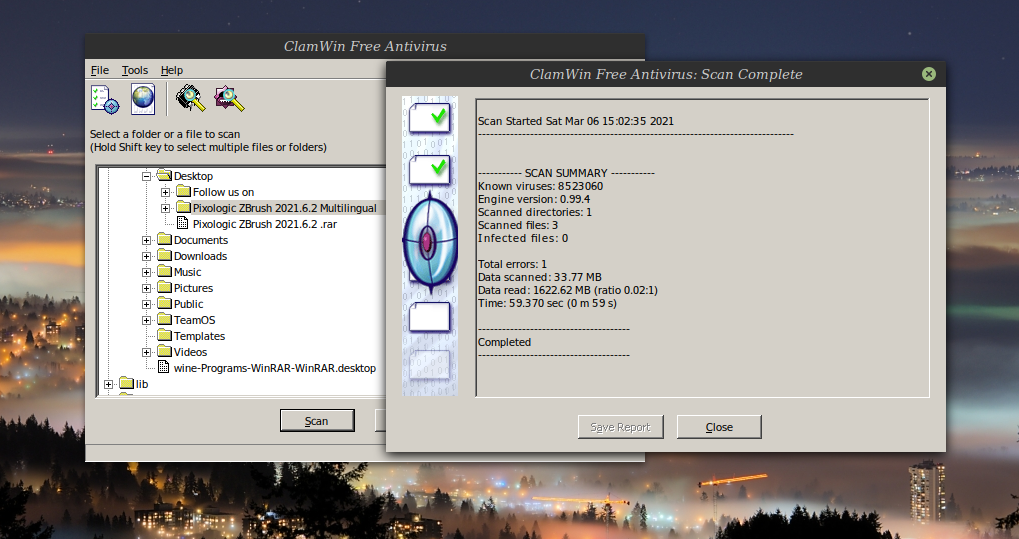Expand the Pictures folder node
The height and width of the screenshot is (539, 1019).
point(146,288)
